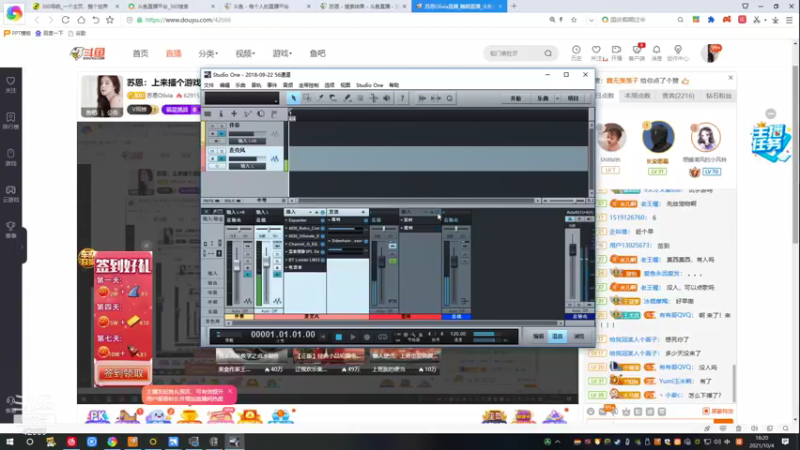Adjust the main output fader
Screen dimensions: 800x450
573,250
